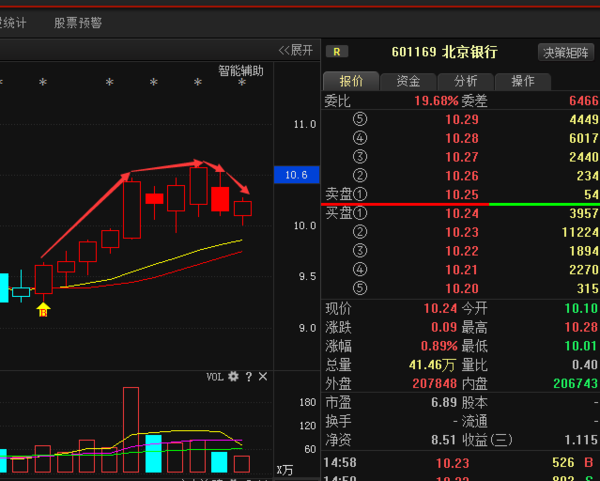Click the 委比 value 19.68%

tap(436, 101)
